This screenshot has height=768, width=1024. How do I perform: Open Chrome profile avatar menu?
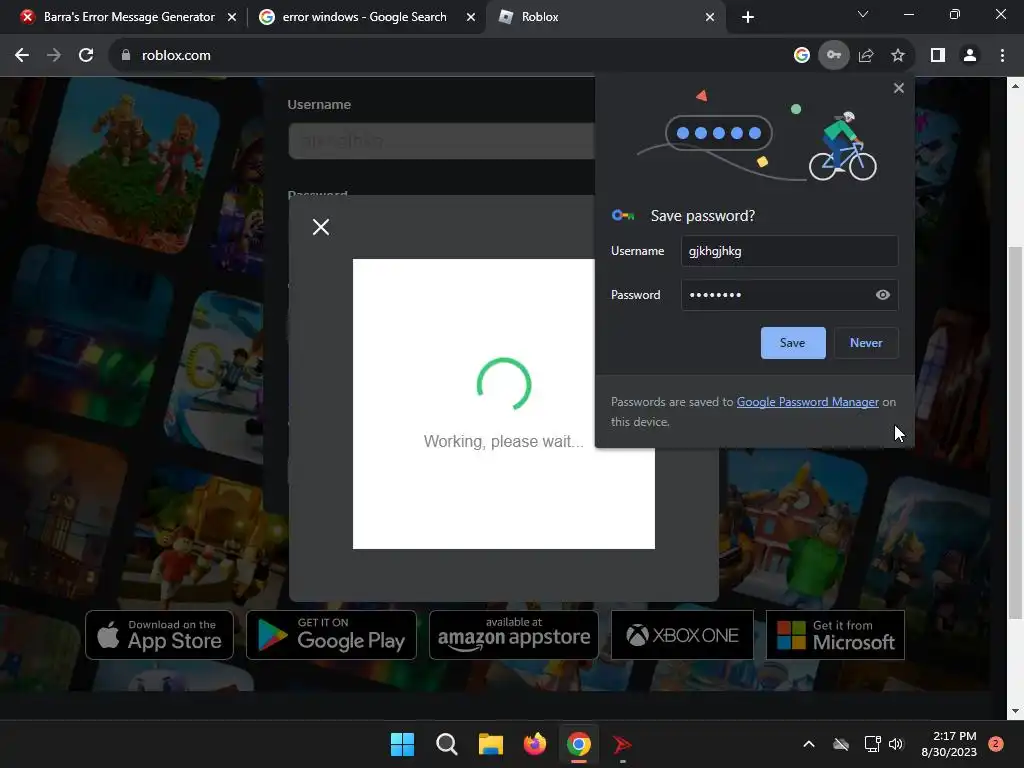click(x=970, y=56)
